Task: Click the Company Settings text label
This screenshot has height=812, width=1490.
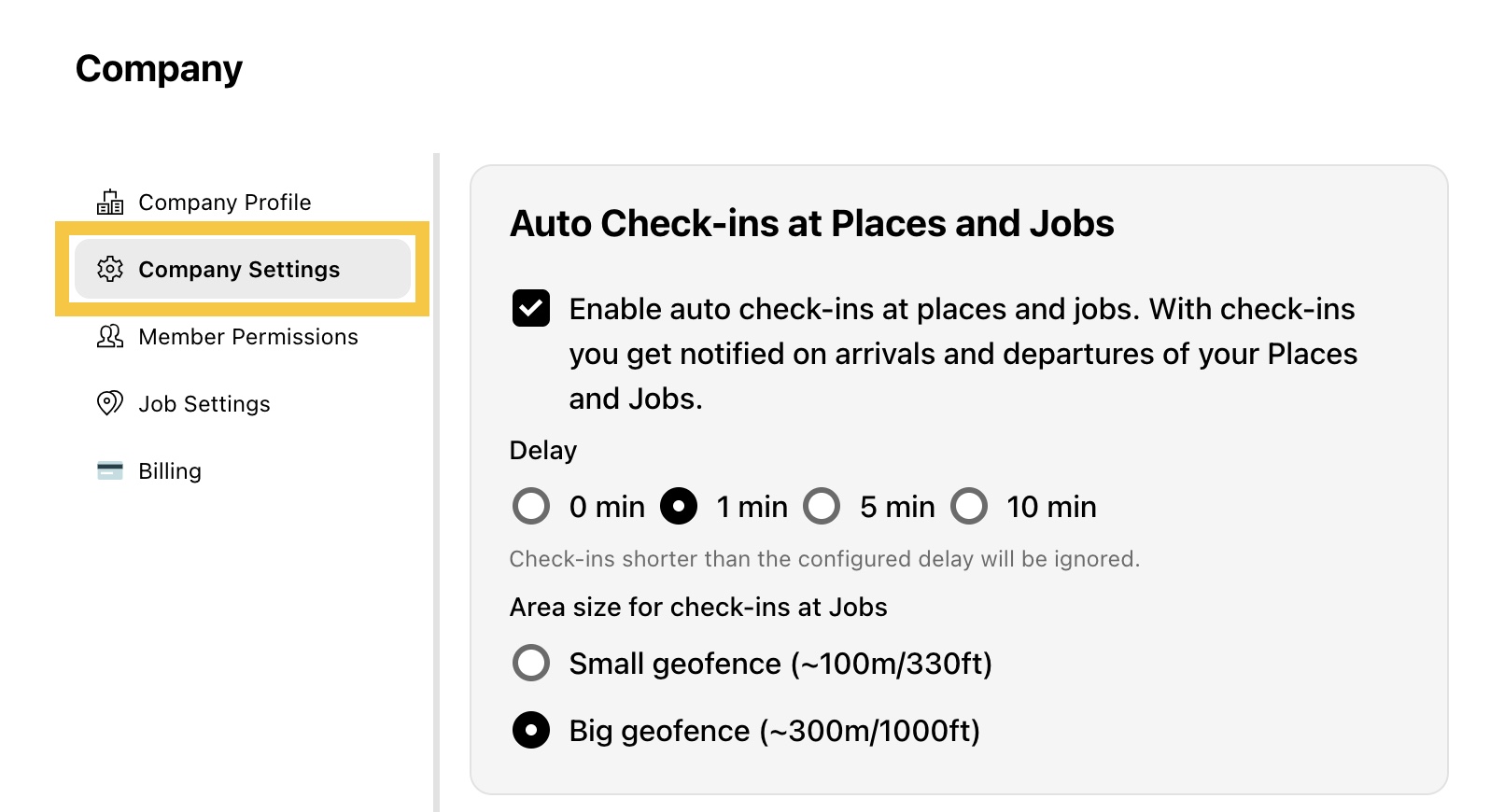Action: (239, 270)
